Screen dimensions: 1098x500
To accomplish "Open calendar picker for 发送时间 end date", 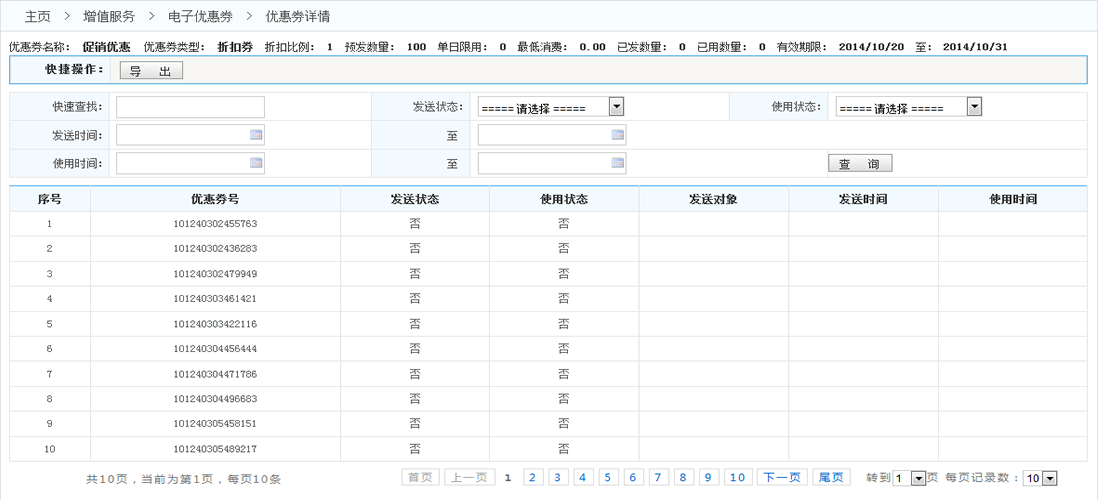I will coord(618,135).
